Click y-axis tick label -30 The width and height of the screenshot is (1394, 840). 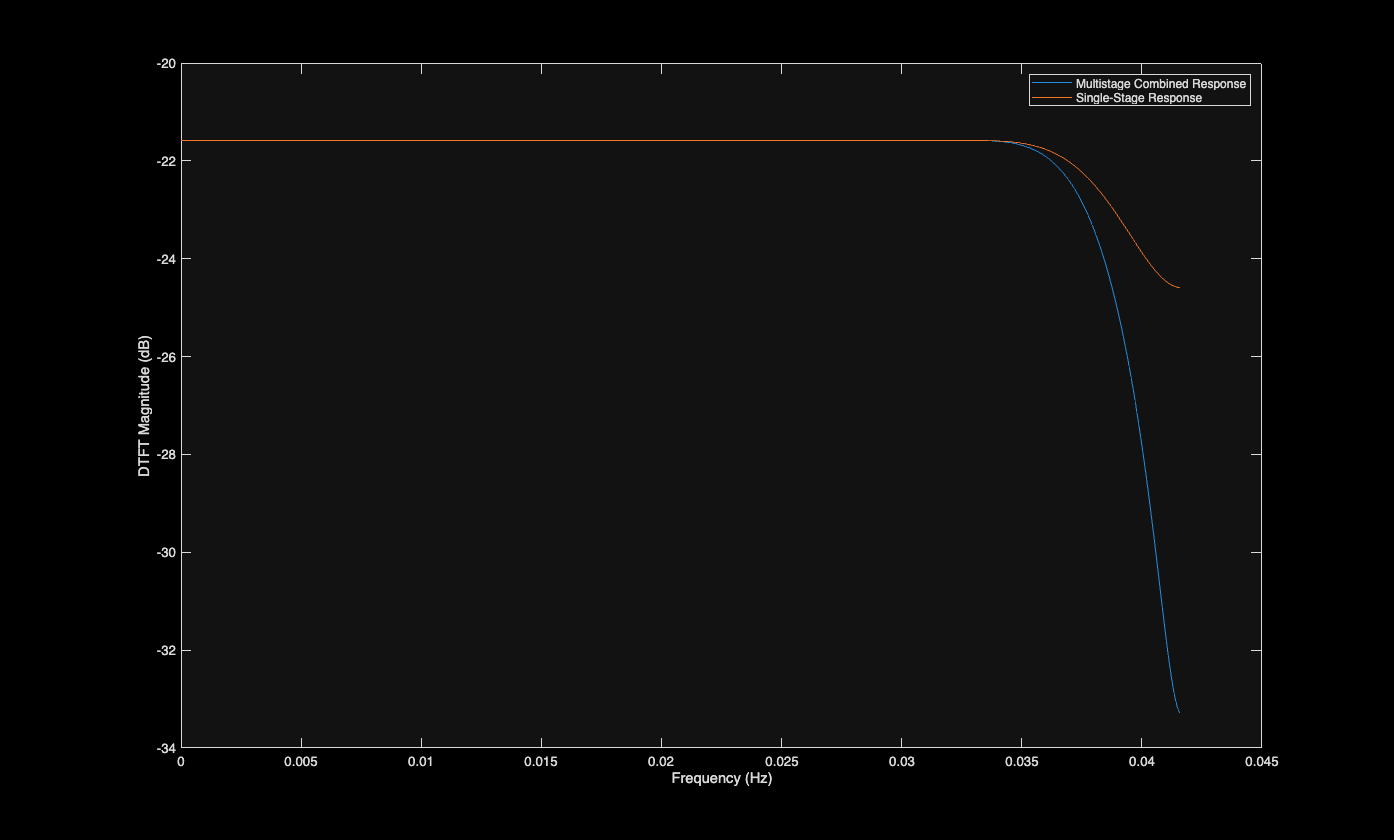[x=165, y=553]
